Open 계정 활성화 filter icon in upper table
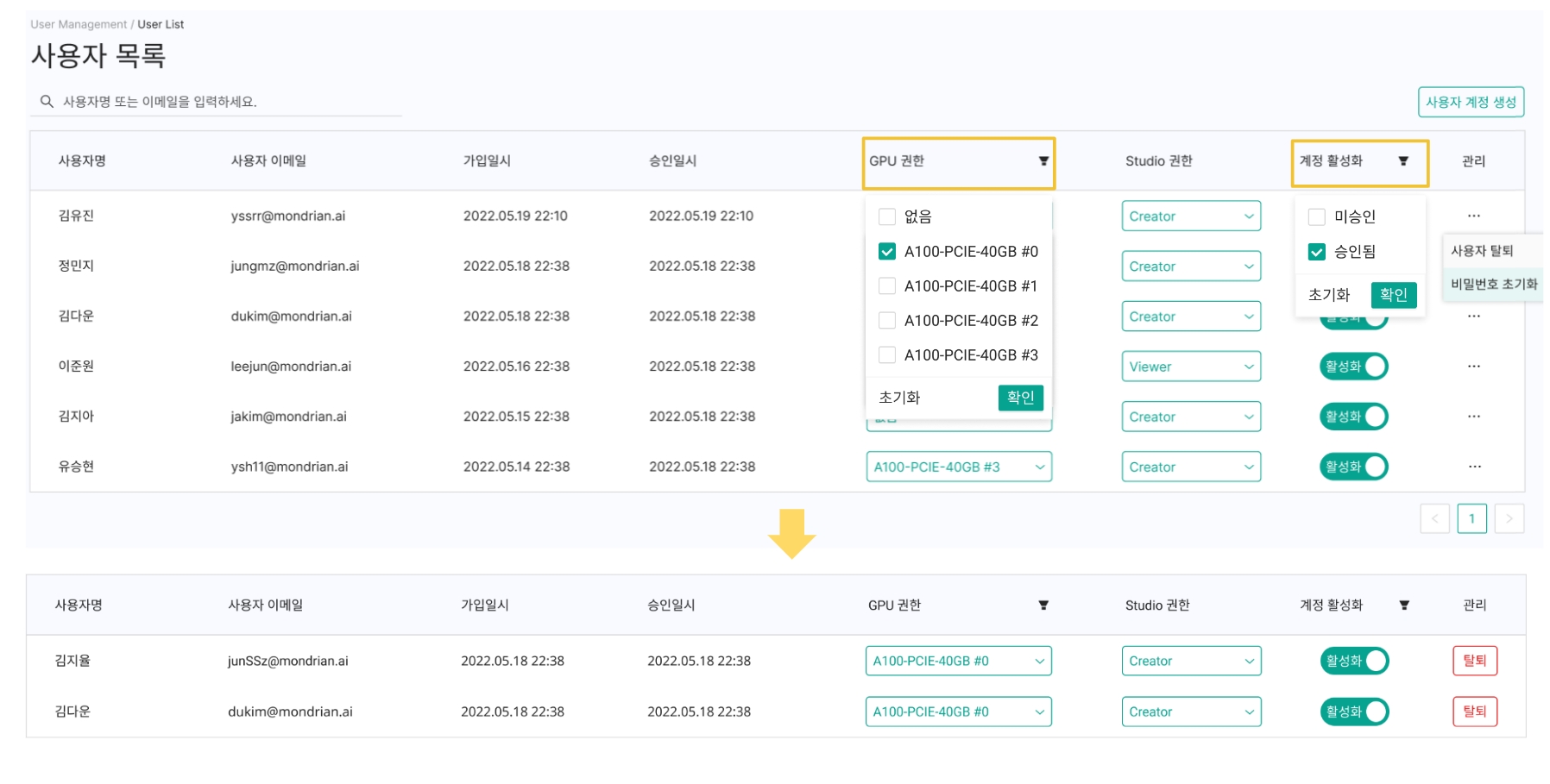 pyautogui.click(x=1403, y=161)
